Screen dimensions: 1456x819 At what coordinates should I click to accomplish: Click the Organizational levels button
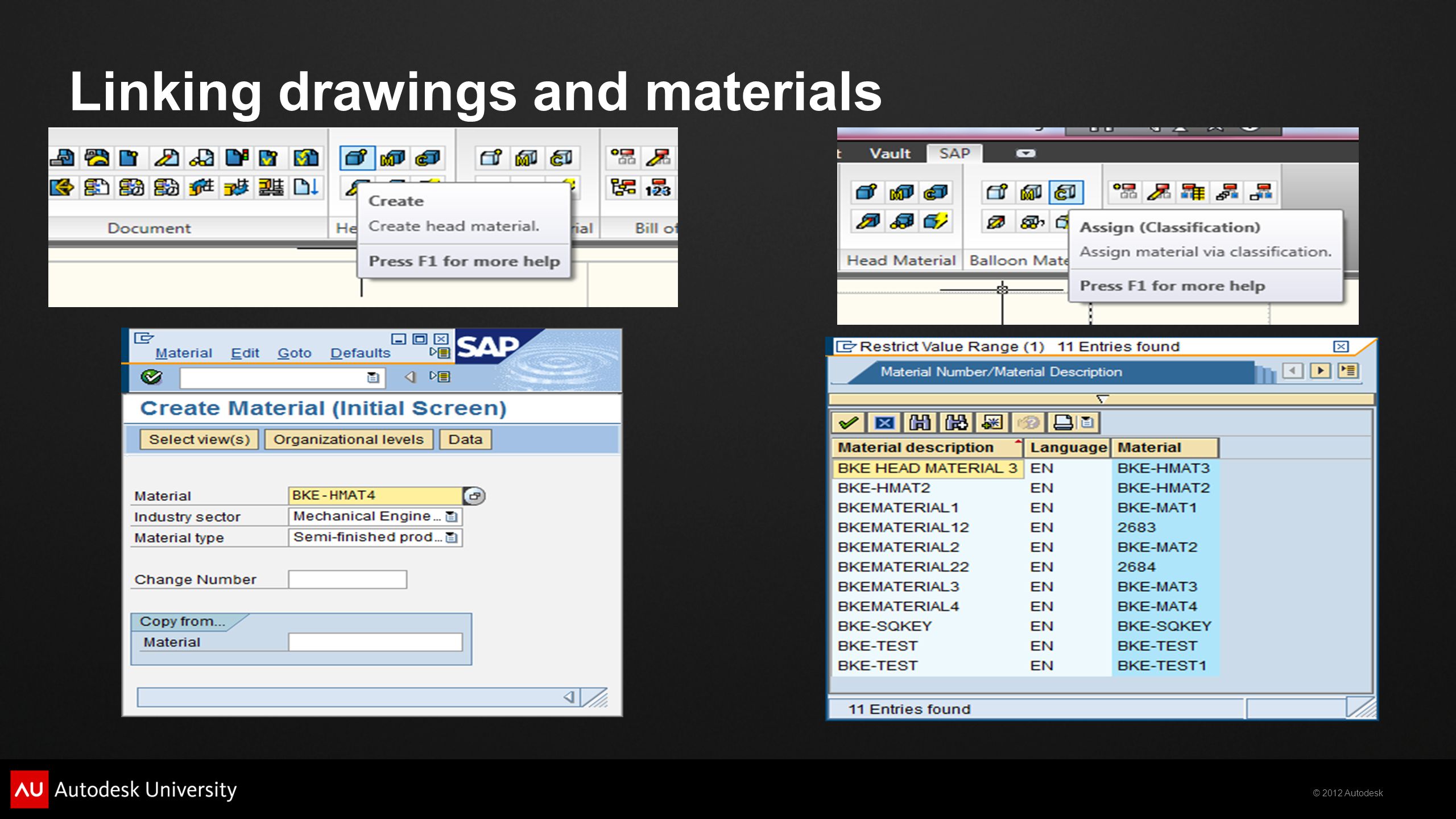point(348,440)
